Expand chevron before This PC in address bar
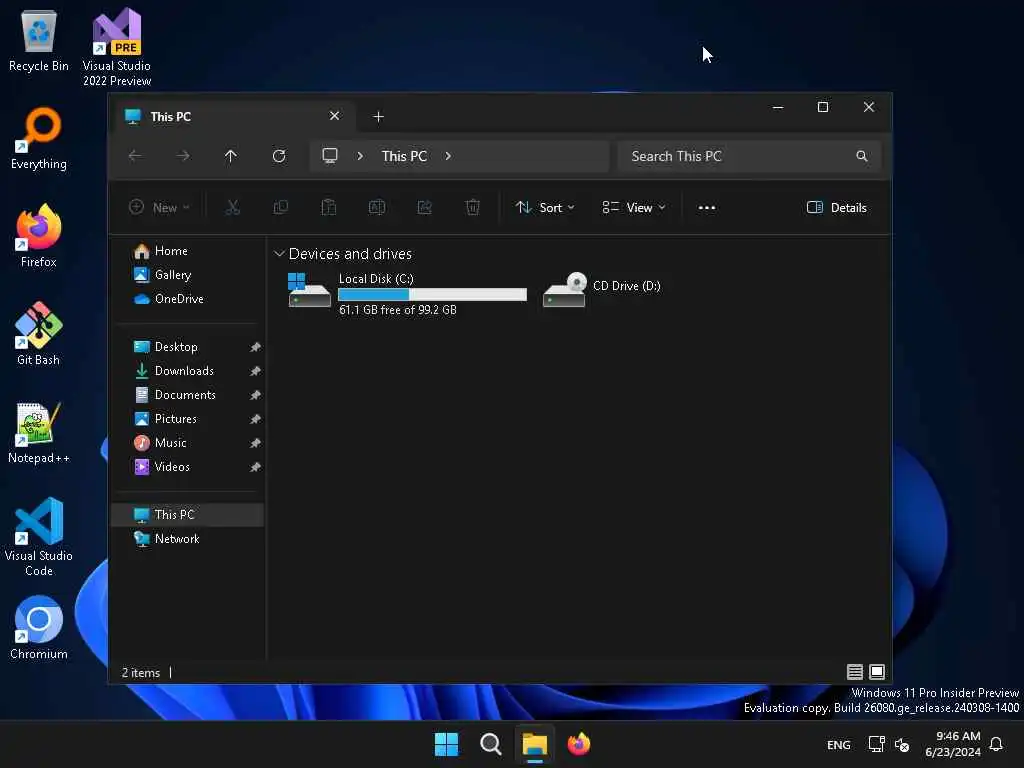 point(360,156)
